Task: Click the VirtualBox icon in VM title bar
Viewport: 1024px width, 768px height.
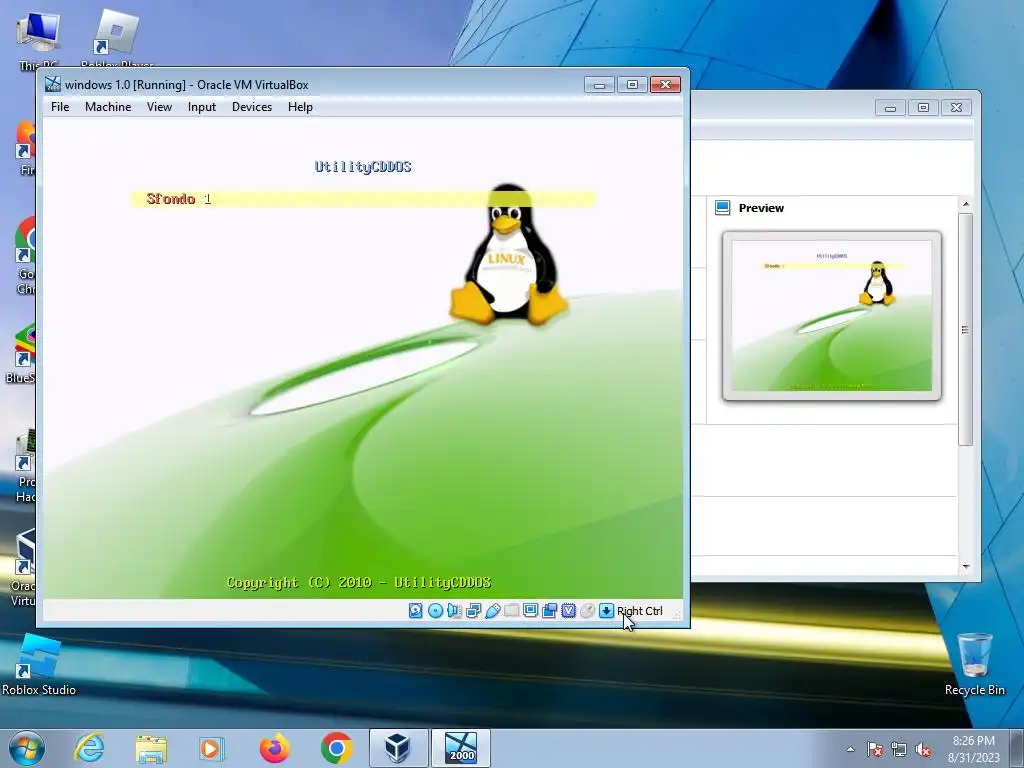Action: click(53, 84)
